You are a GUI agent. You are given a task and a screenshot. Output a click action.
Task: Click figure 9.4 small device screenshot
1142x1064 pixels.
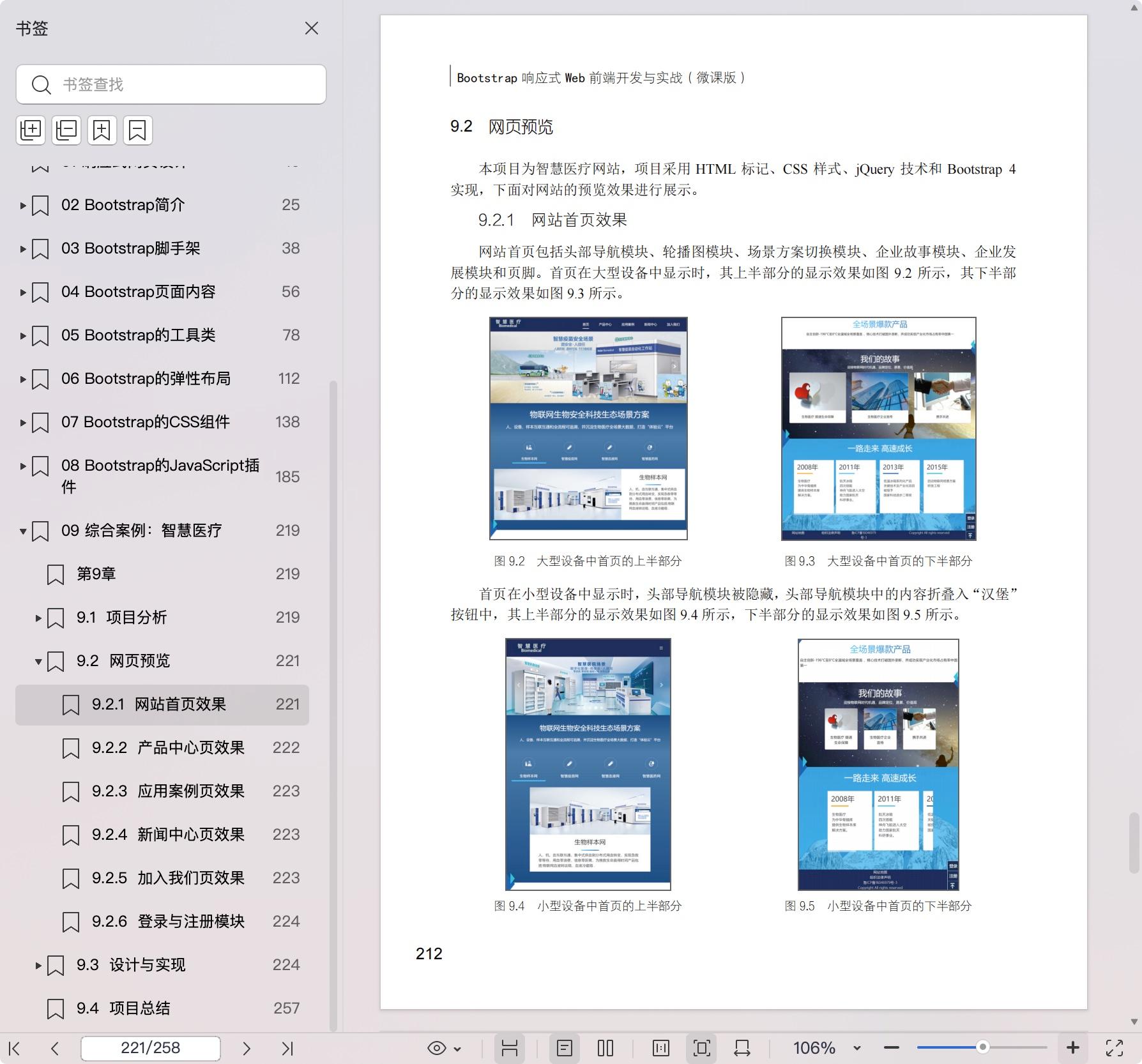588,764
